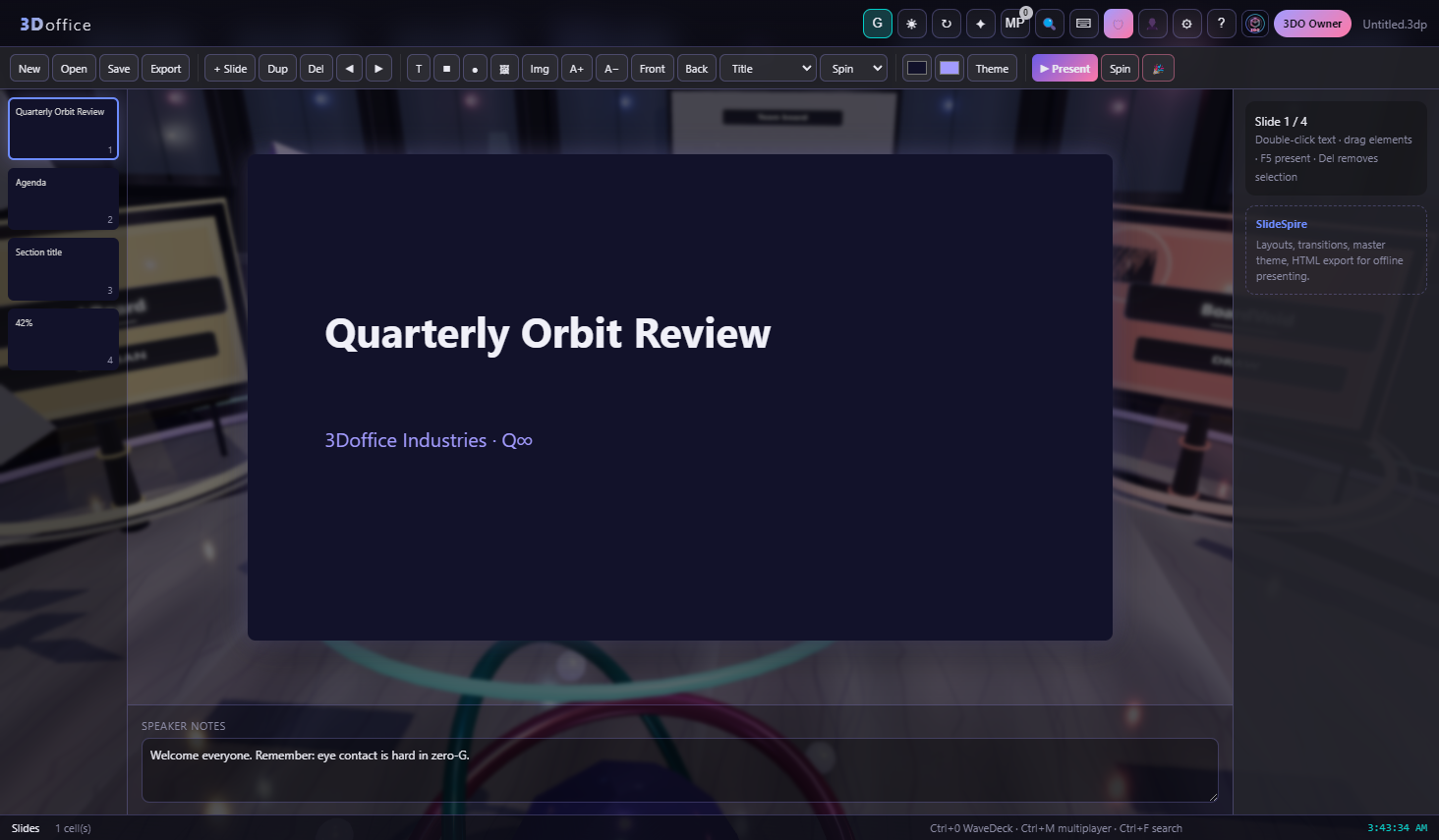Click the circular refresh arrow icon
The image size is (1439, 840).
pos(947,24)
